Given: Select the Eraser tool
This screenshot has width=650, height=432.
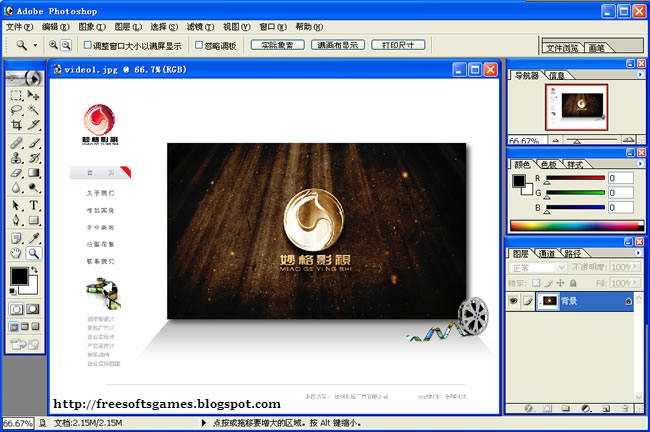Looking at the screenshot, I should [x=16, y=173].
